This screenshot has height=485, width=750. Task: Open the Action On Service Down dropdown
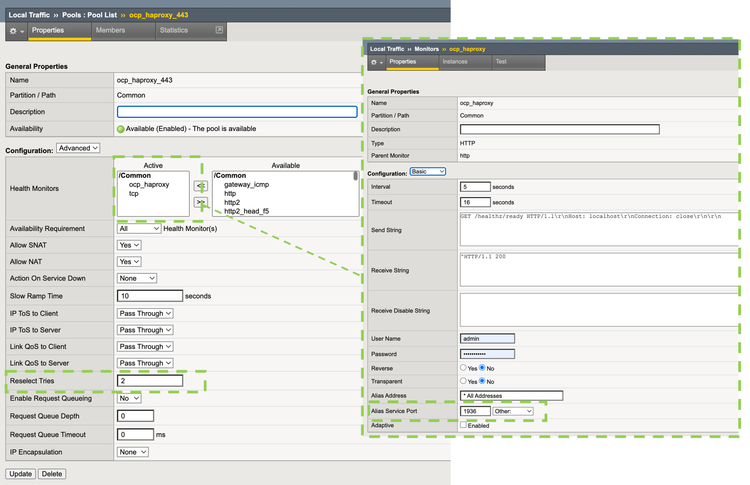coord(136,278)
